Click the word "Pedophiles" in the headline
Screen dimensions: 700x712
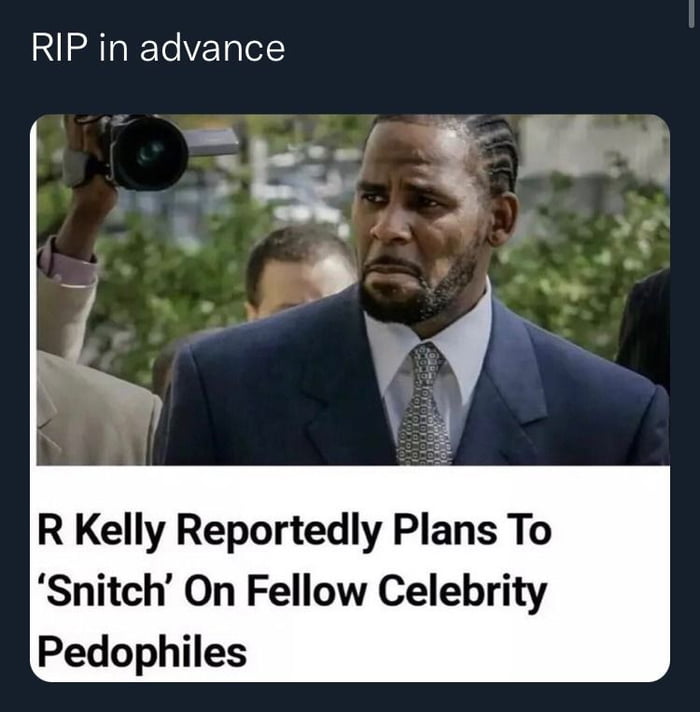tap(141, 654)
